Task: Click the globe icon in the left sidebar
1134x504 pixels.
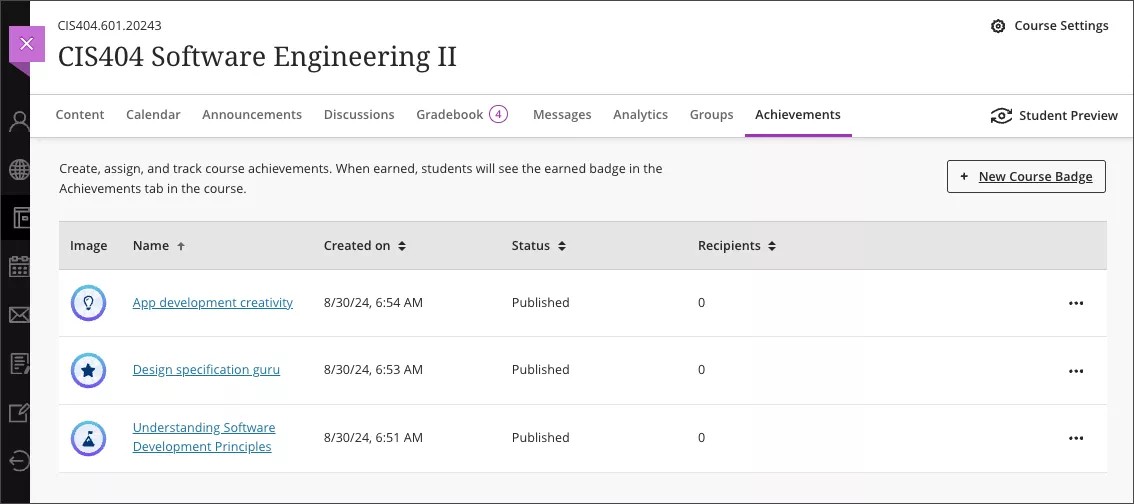Action: pos(18,169)
